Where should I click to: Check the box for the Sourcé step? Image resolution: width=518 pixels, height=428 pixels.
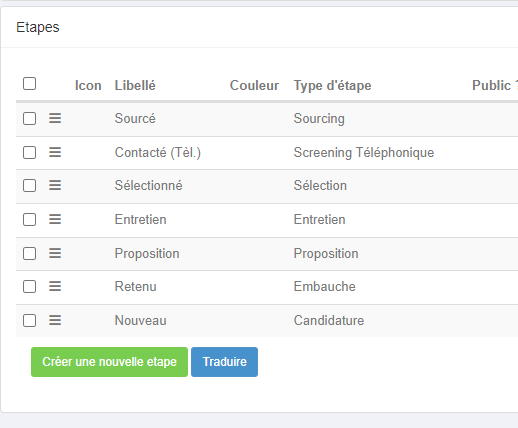[x=29, y=118]
